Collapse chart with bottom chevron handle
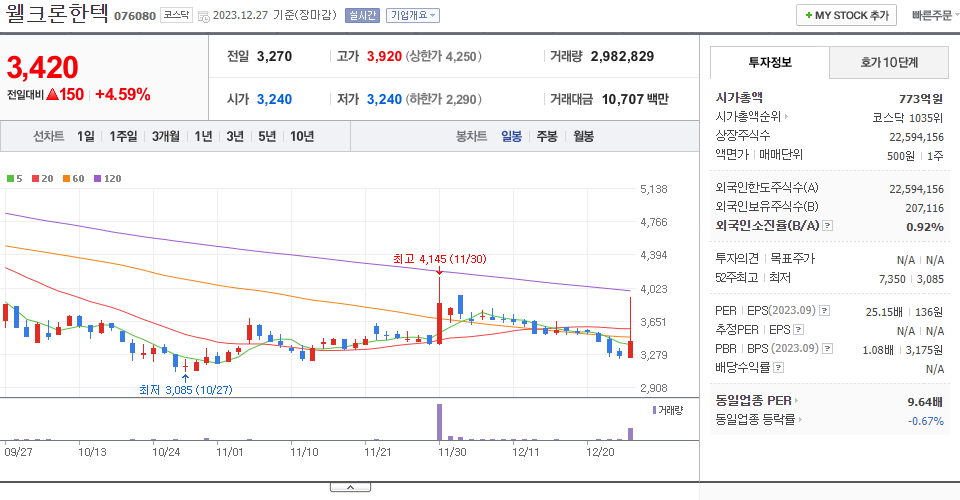 [x=350, y=487]
